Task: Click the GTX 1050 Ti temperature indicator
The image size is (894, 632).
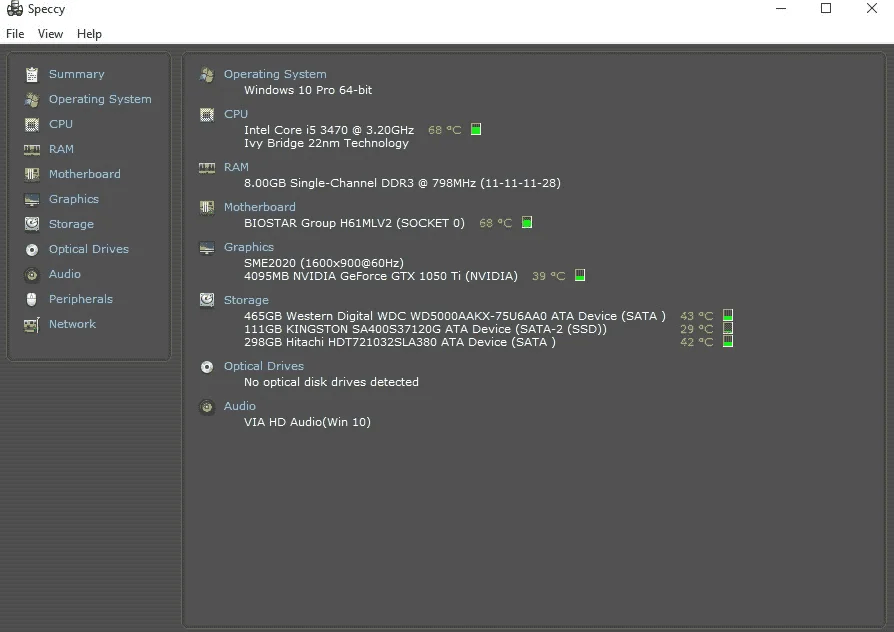Action: (x=580, y=276)
